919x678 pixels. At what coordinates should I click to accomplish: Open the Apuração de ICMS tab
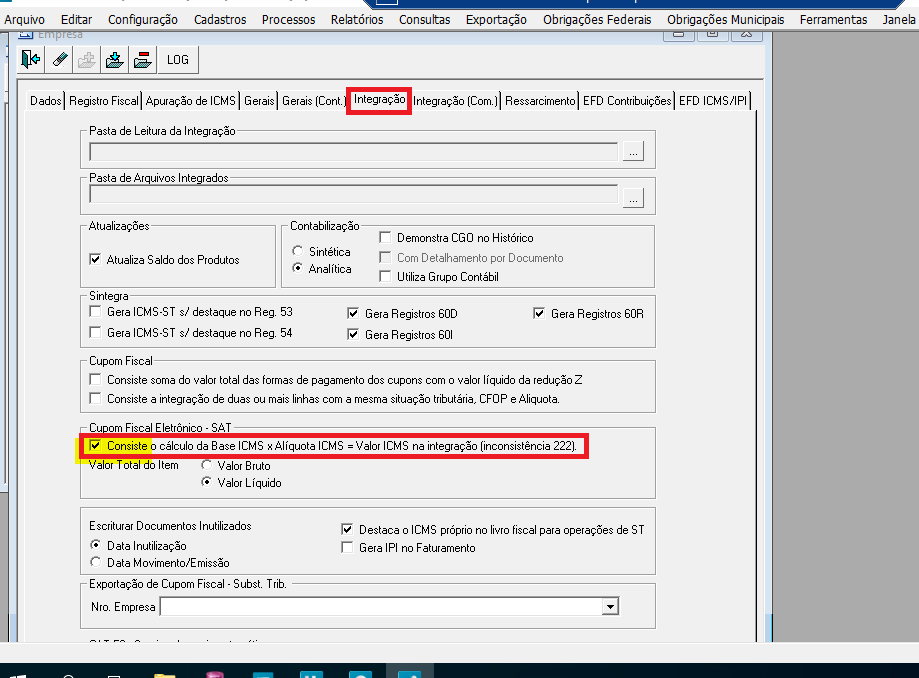[190, 101]
